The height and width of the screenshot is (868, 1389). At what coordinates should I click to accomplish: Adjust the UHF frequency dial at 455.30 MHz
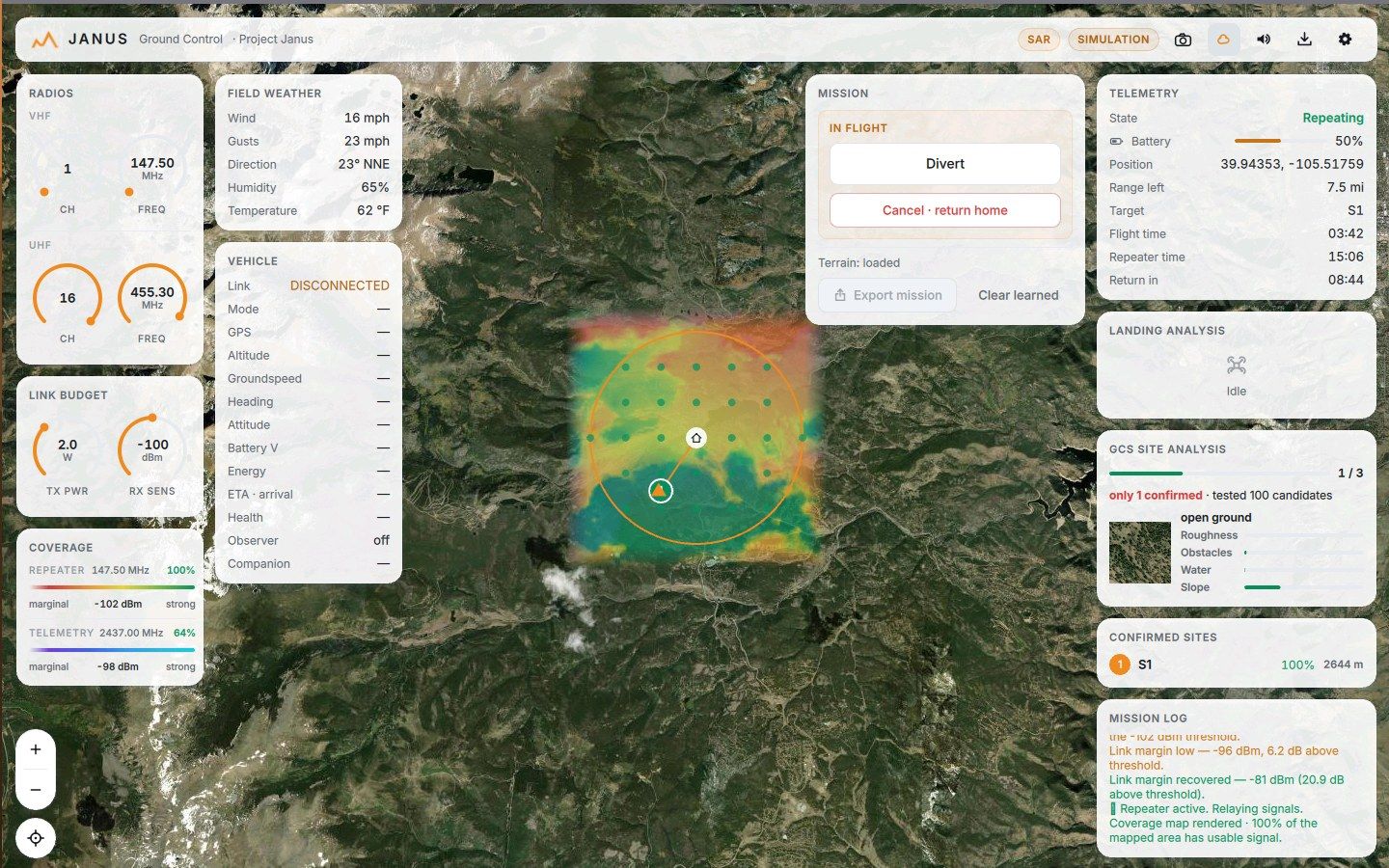(x=152, y=298)
